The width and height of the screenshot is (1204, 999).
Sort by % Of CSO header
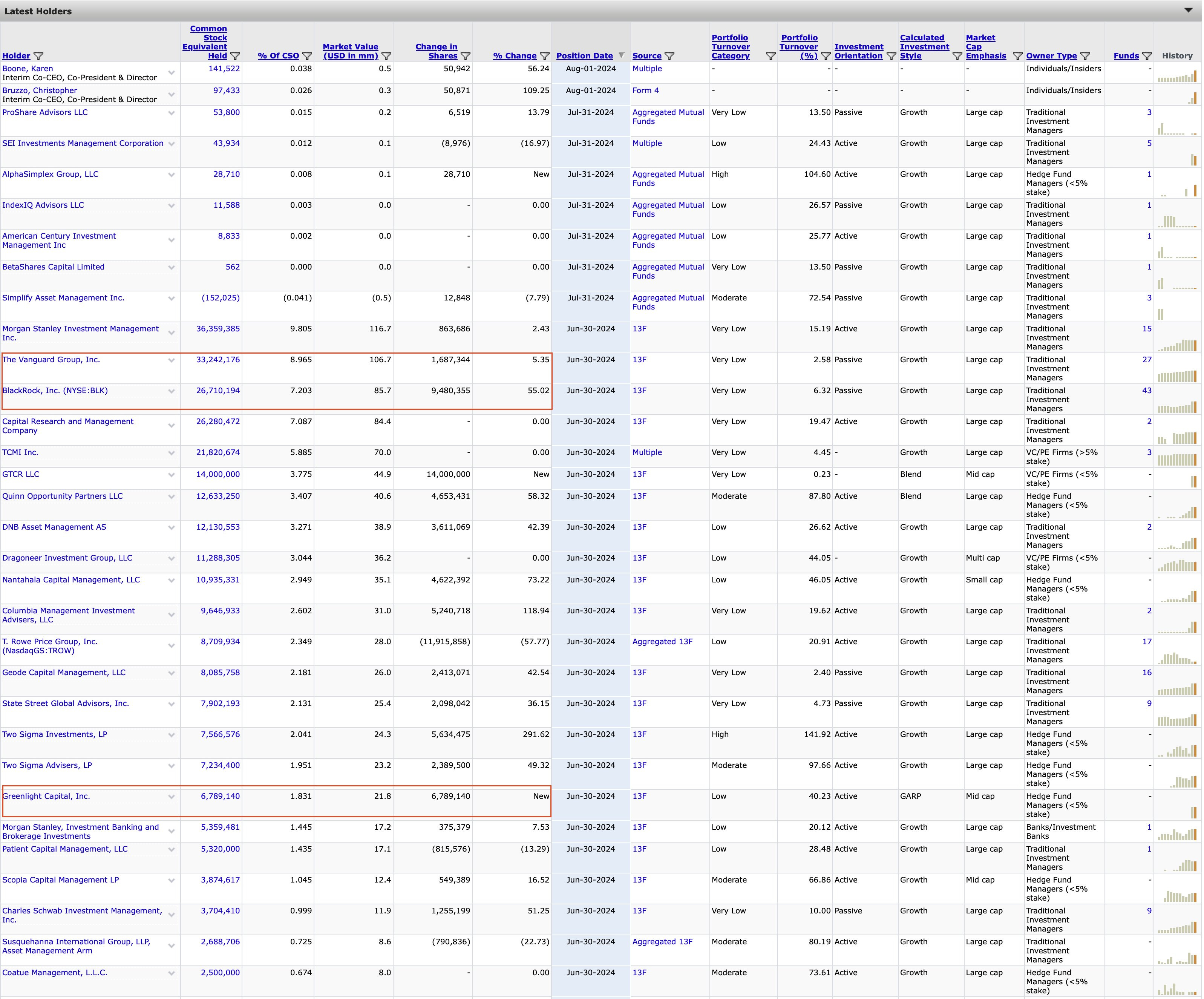pos(278,56)
